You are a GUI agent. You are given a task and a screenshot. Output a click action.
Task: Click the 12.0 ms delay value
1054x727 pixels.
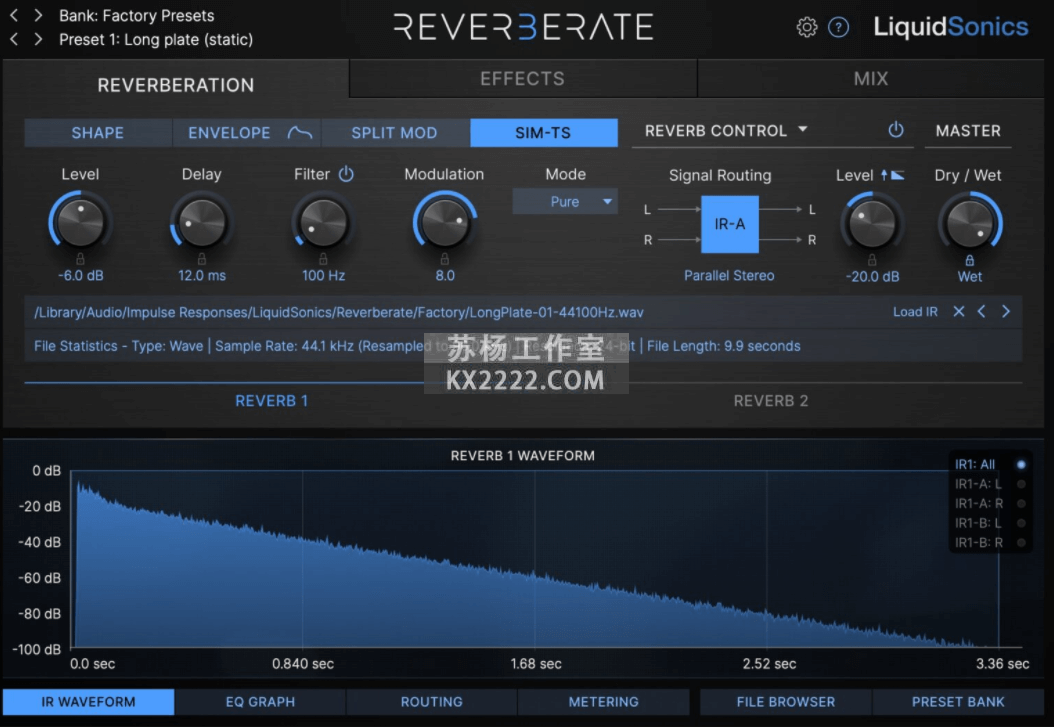tap(202, 275)
